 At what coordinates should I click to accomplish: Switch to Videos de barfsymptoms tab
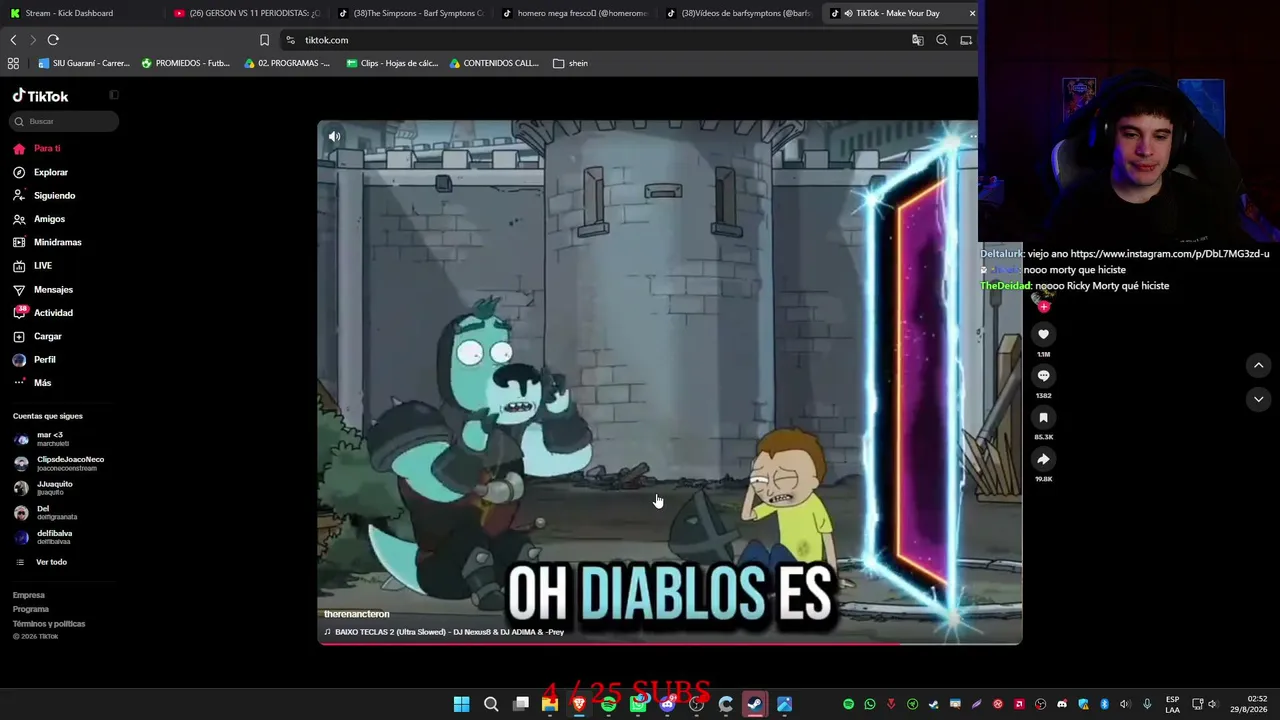click(x=738, y=13)
